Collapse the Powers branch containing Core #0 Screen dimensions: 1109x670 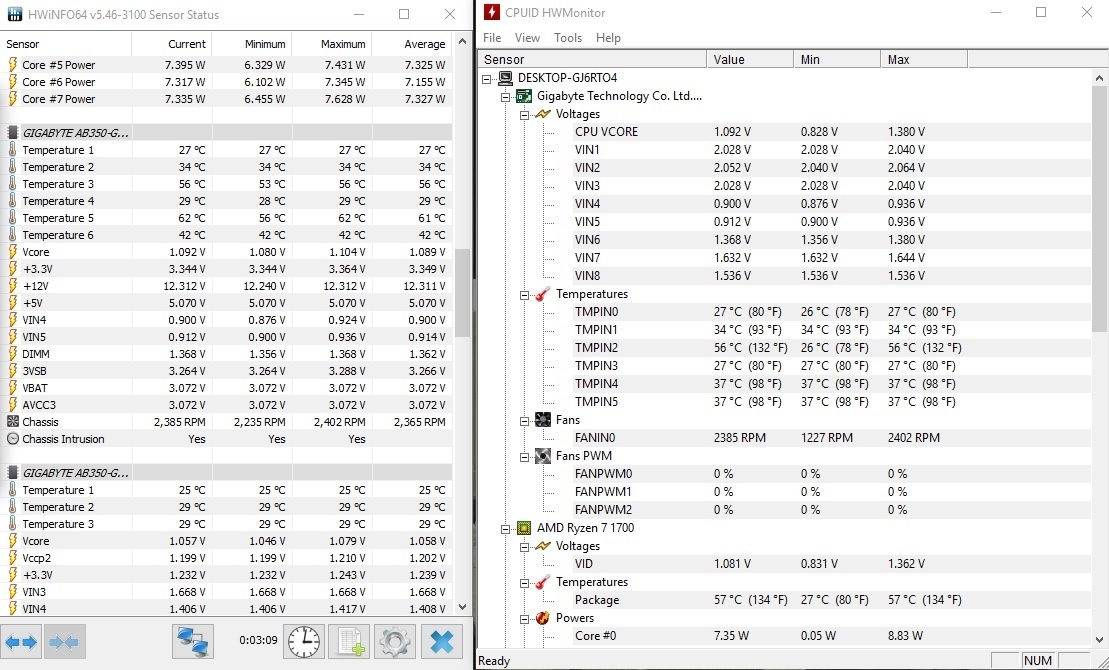point(525,618)
